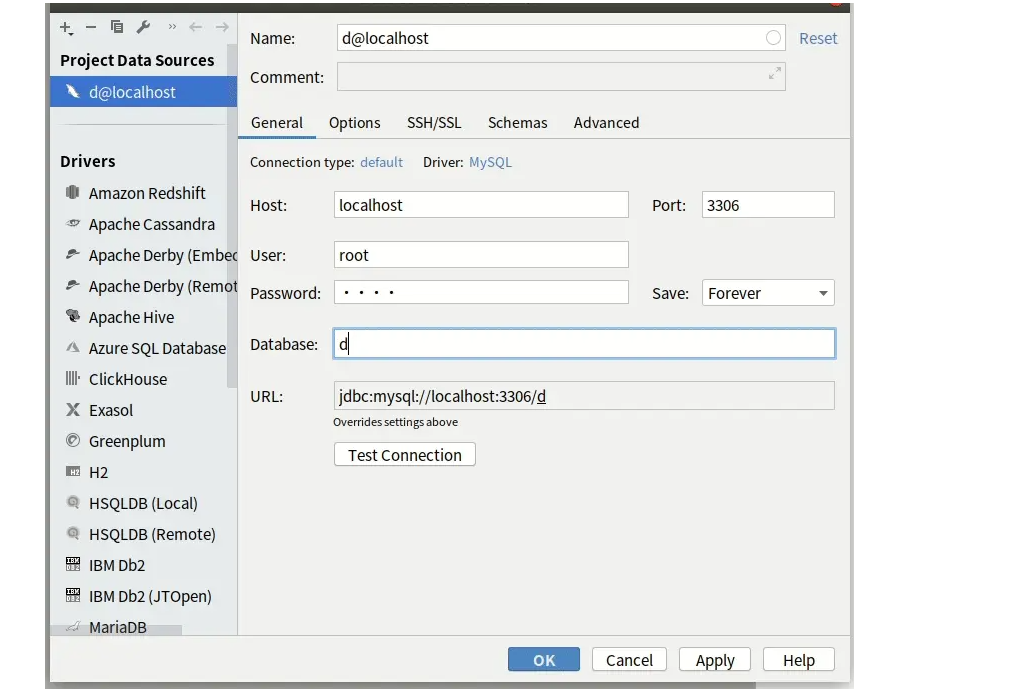Viewport: 1011px width, 698px height.
Task: Click the Help button
Action: tap(798, 659)
